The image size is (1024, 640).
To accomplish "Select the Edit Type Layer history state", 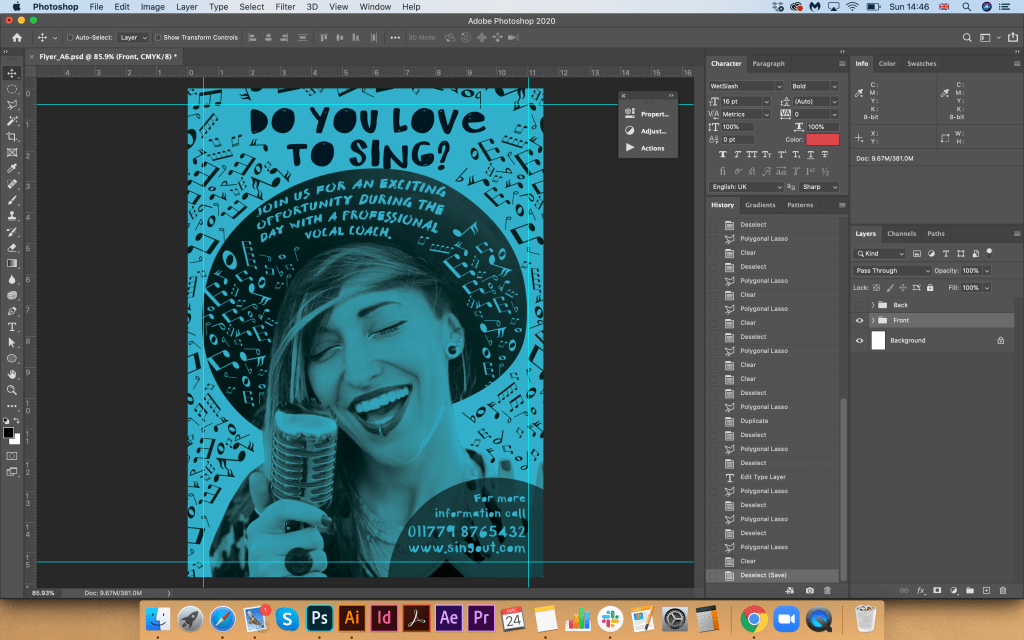I will point(762,477).
